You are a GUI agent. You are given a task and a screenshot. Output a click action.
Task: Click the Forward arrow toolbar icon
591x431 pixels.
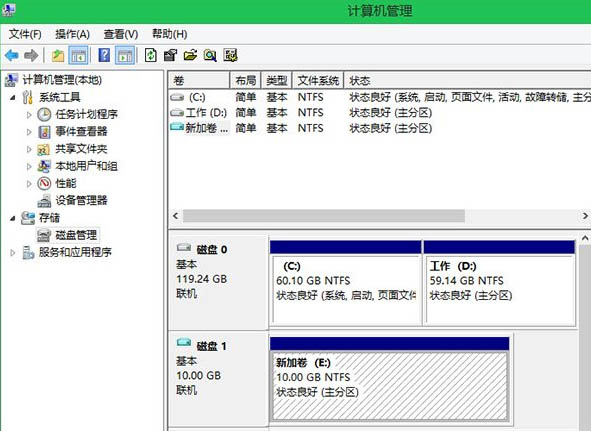click(31, 56)
